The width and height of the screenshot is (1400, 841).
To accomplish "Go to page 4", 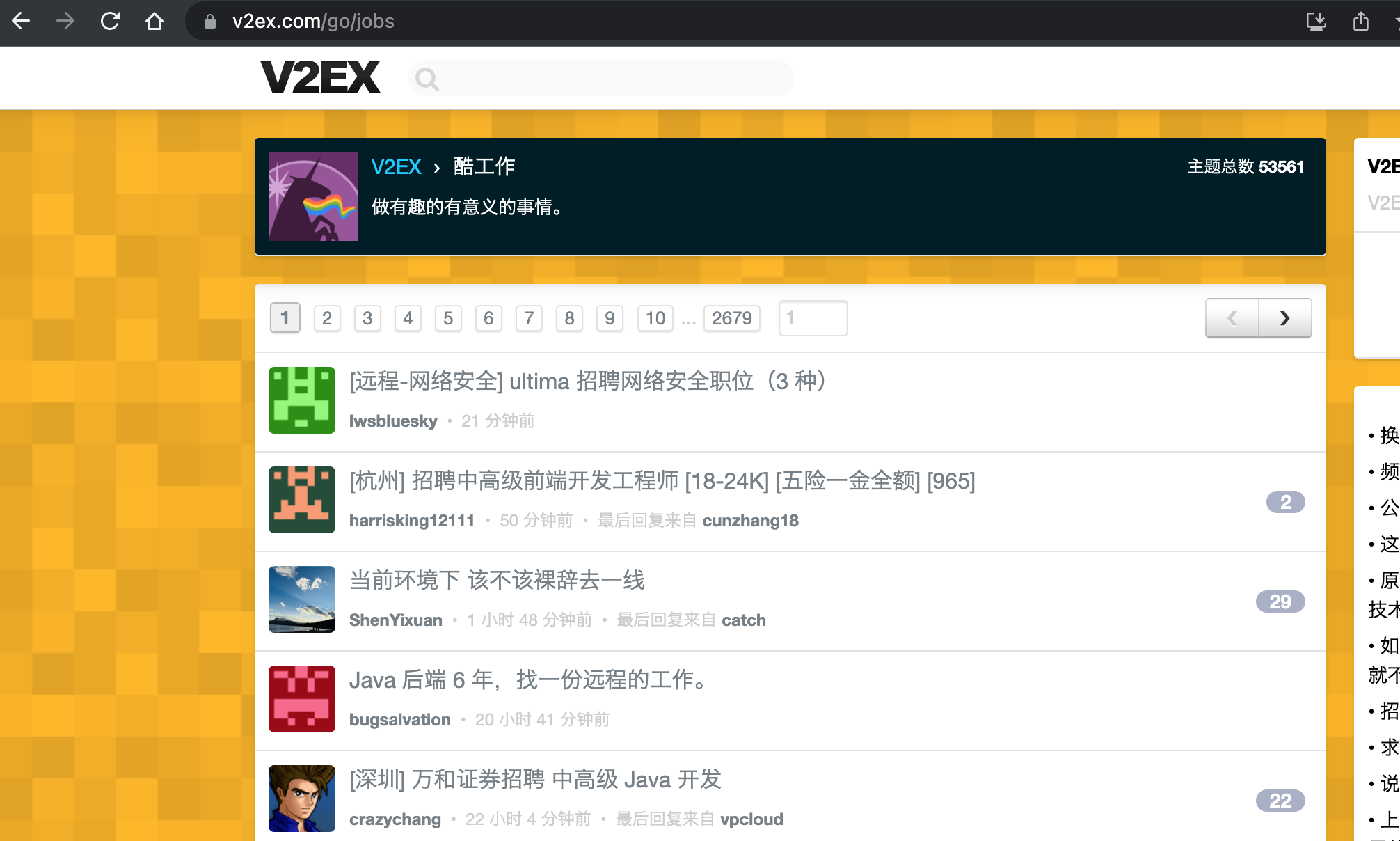I will tap(408, 318).
